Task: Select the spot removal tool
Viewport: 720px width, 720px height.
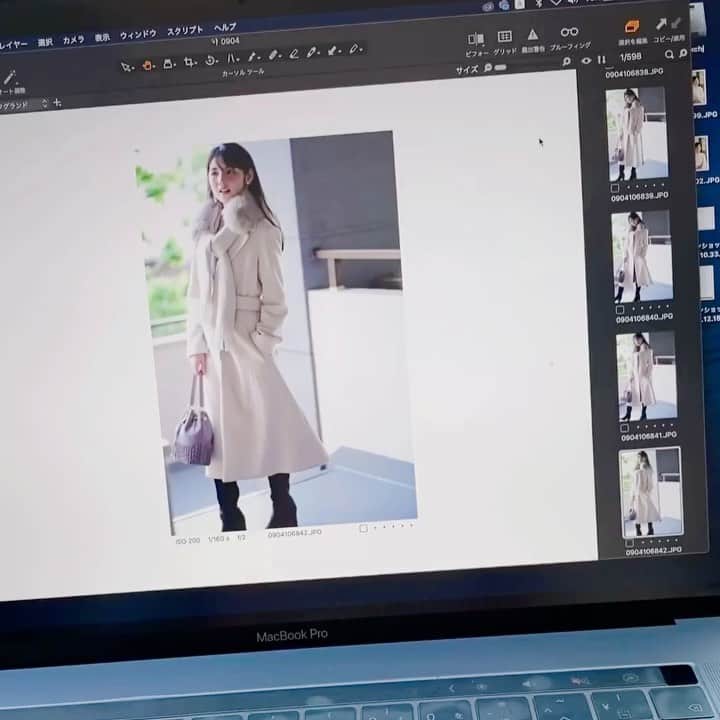Action: 253,56
